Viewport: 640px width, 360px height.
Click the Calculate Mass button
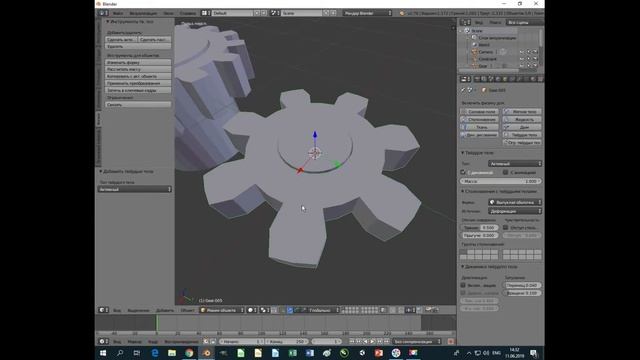tap(138, 69)
